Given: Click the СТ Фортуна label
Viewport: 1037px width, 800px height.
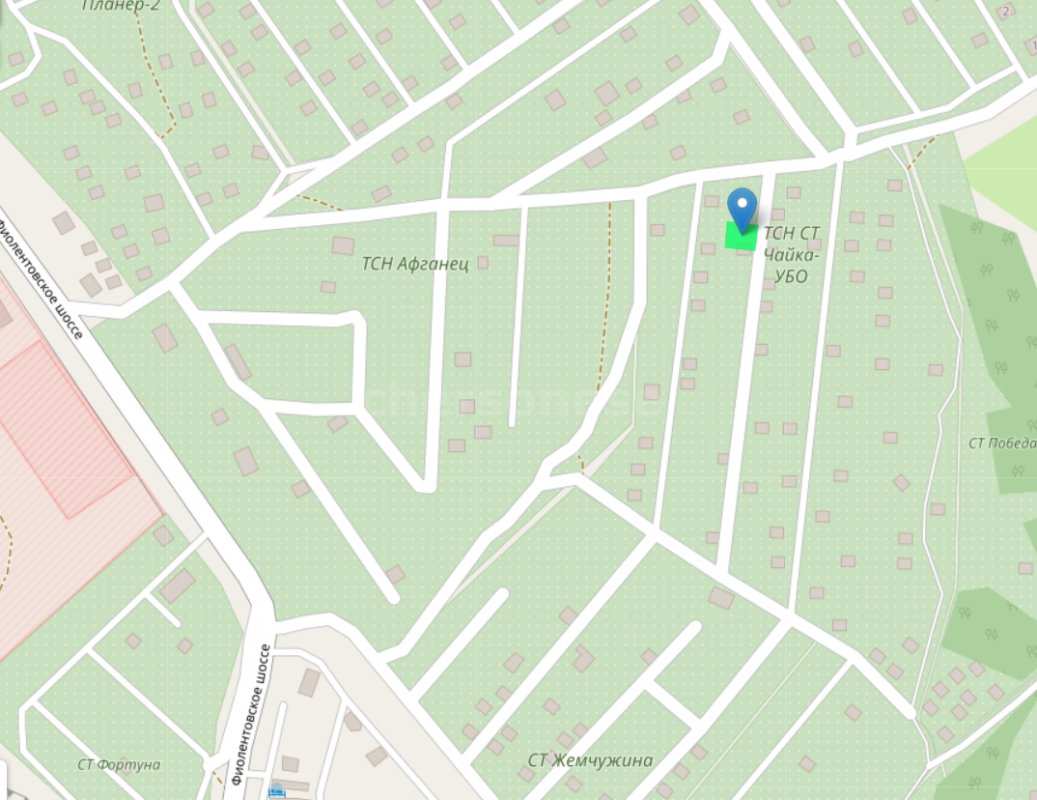Looking at the screenshot, I should click(119, 764).
